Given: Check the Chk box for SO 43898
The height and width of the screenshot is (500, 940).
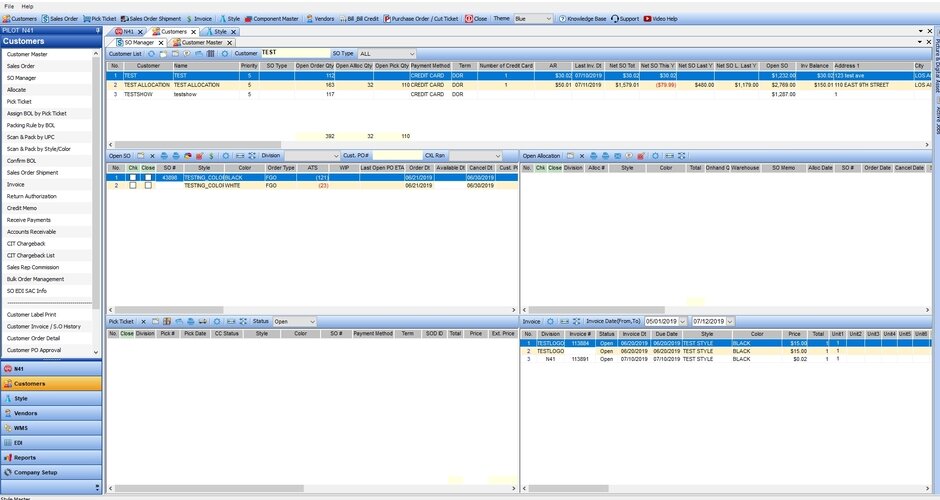Looking at the screenshot, I should 132,177.
